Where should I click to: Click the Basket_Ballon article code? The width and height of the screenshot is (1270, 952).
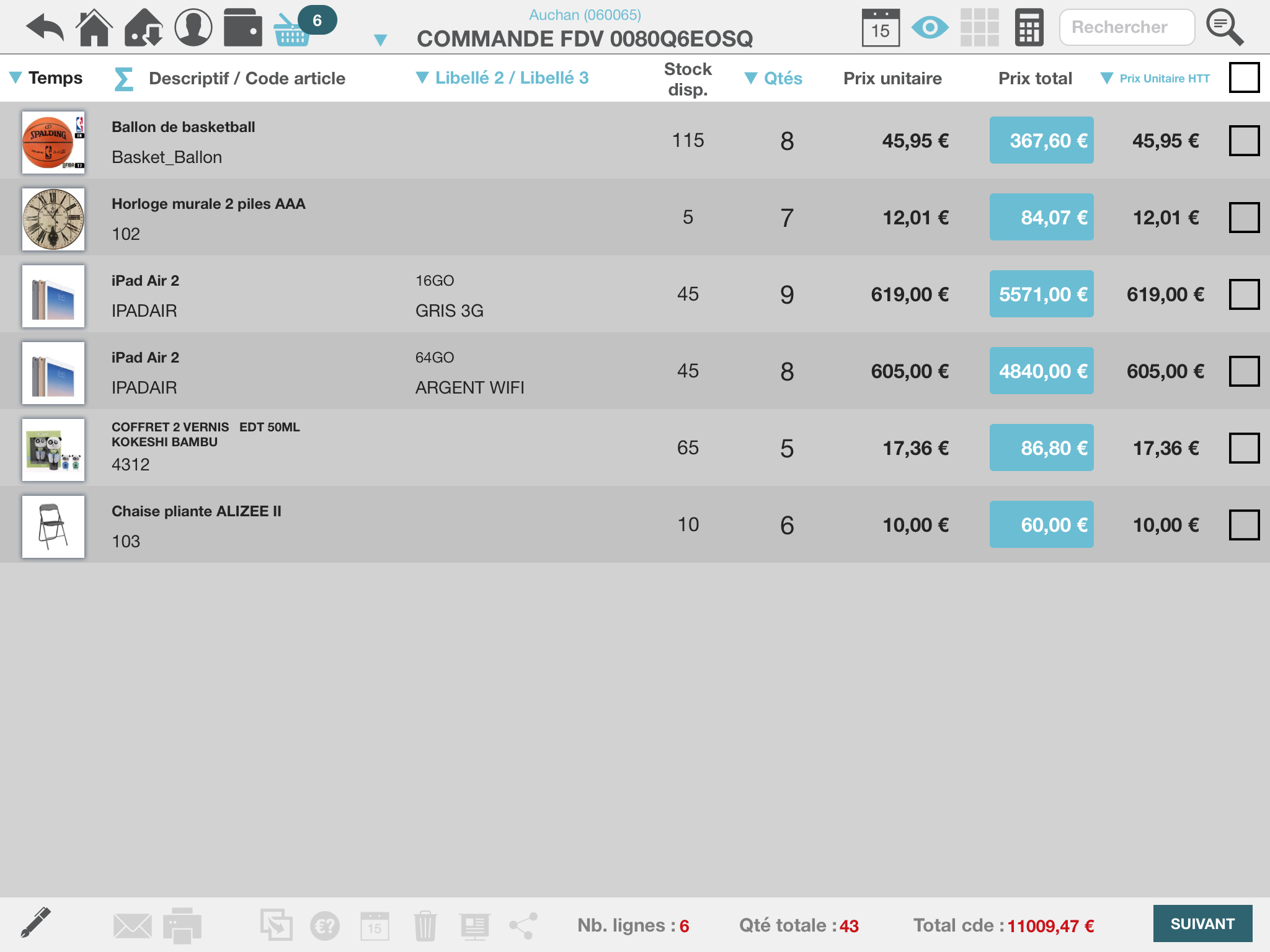point(167,157)
